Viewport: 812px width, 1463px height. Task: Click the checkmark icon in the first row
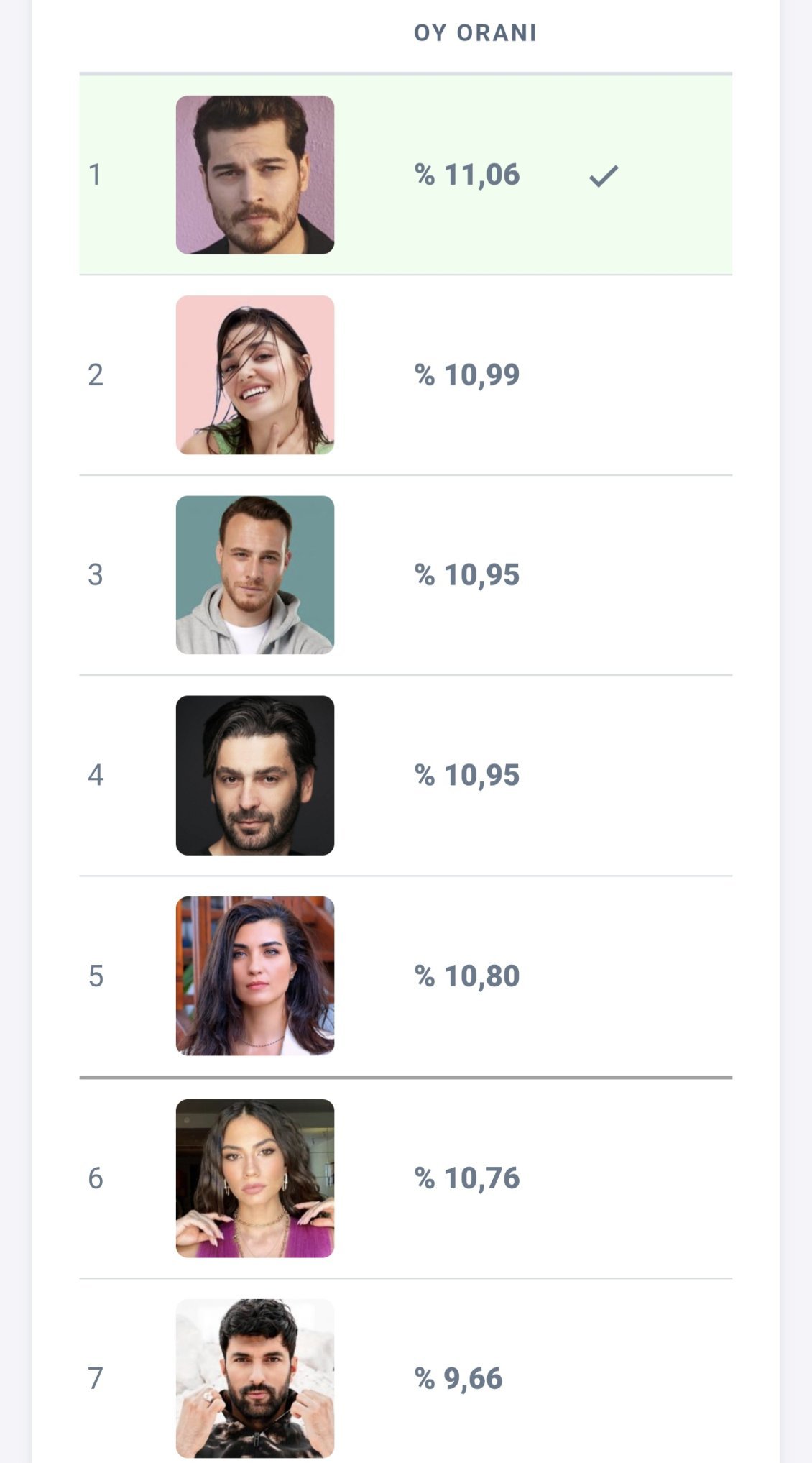point(604,175)
